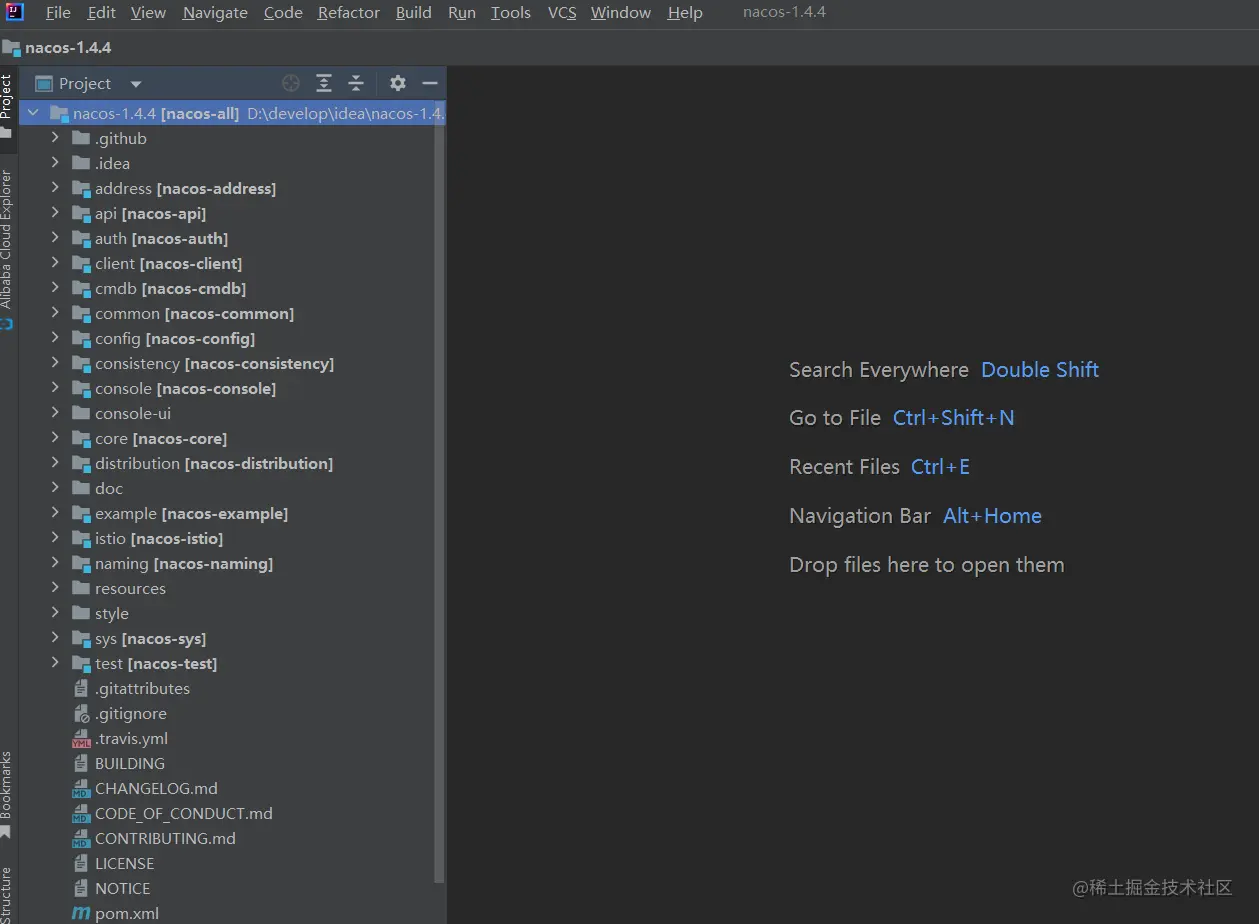Select distribution [nacos-distribution] module
The width and height of the screenshot is (1259, 924).
point(214,463)
